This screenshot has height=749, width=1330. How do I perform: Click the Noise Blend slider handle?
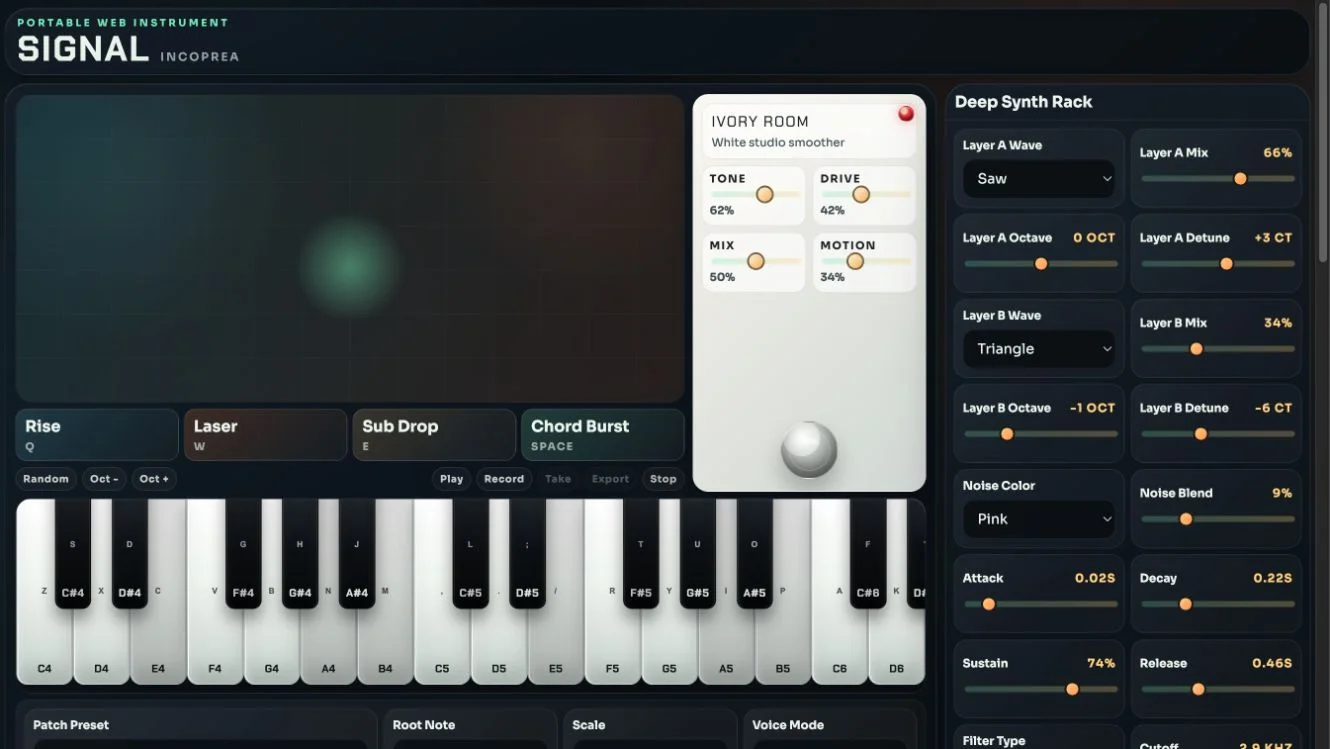coord(1186,519)
